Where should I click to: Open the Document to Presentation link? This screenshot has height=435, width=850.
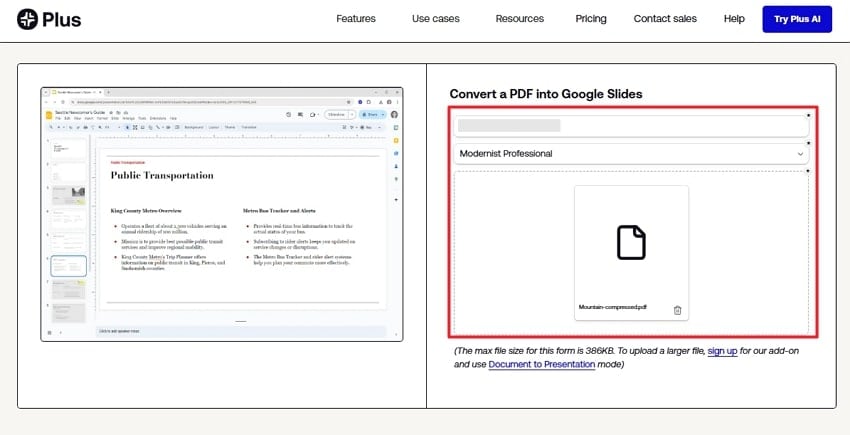(542, 364)
